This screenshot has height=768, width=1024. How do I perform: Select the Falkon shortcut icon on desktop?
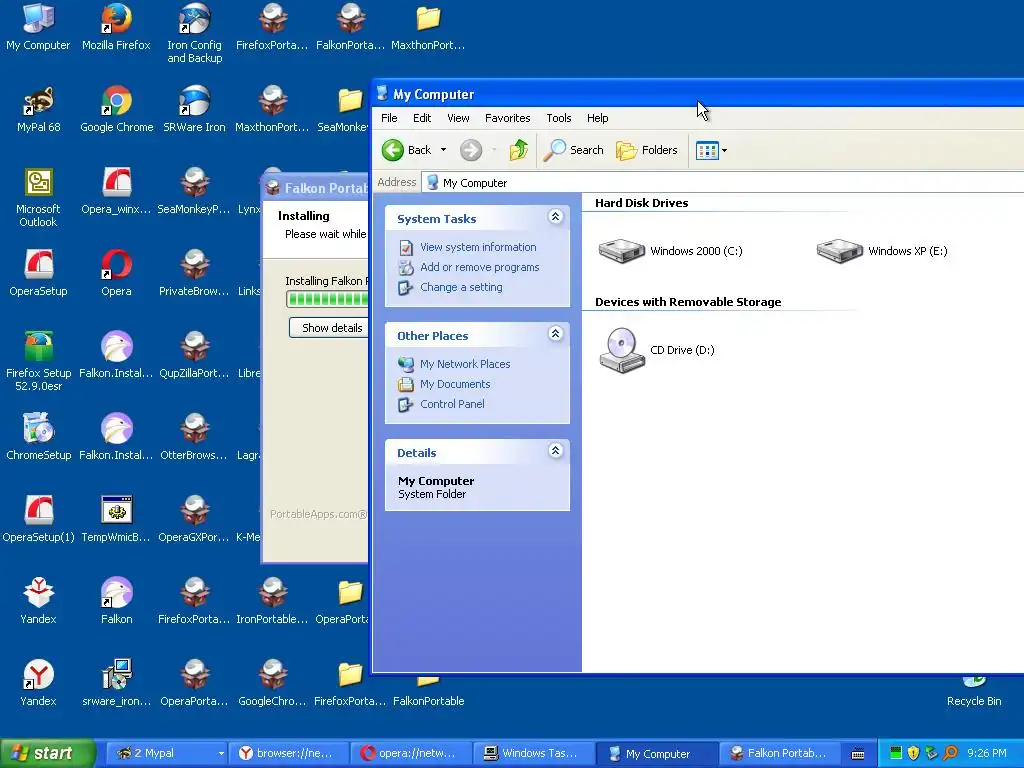(x=116, y=601)
